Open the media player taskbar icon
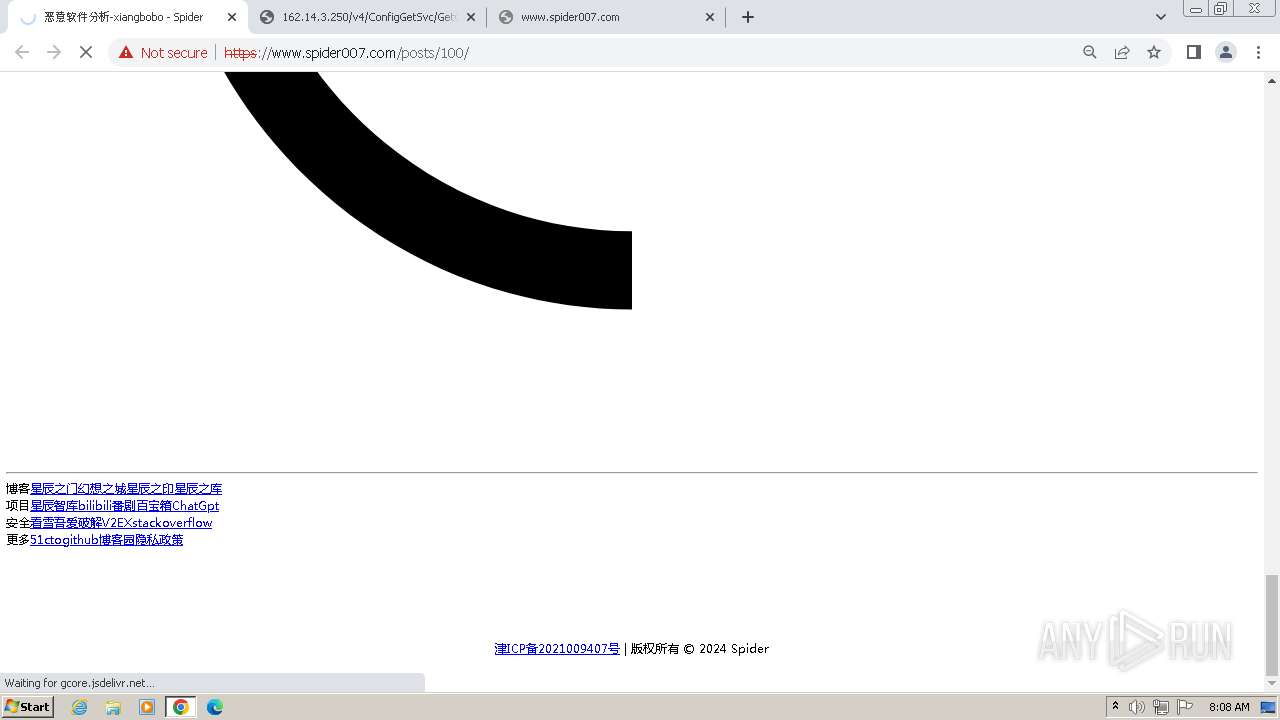The height and width of the screenshot is (720, 1280). [x=147, y=707]
